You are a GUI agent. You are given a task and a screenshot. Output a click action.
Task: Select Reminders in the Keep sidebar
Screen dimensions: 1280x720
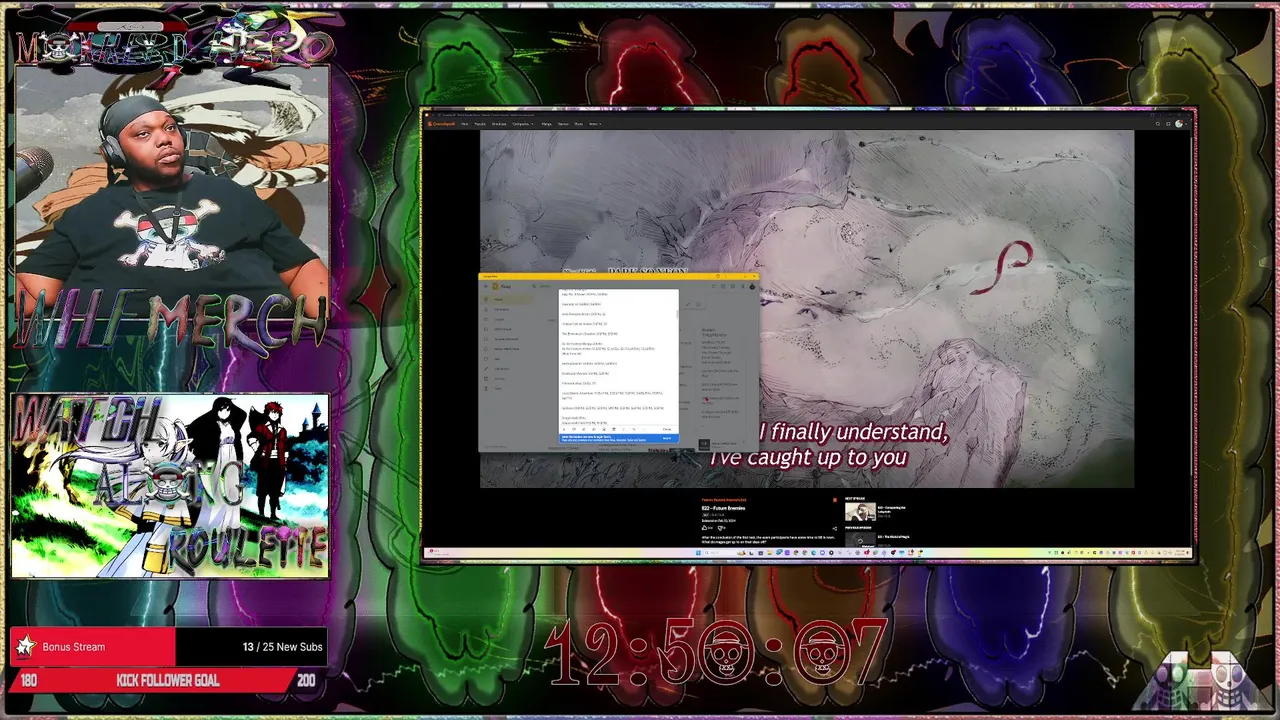click(506, 309)
